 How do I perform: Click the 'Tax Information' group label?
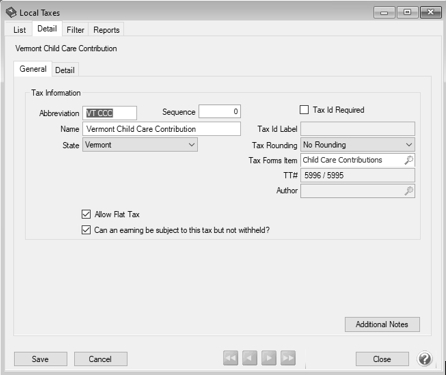coord(56,93)
